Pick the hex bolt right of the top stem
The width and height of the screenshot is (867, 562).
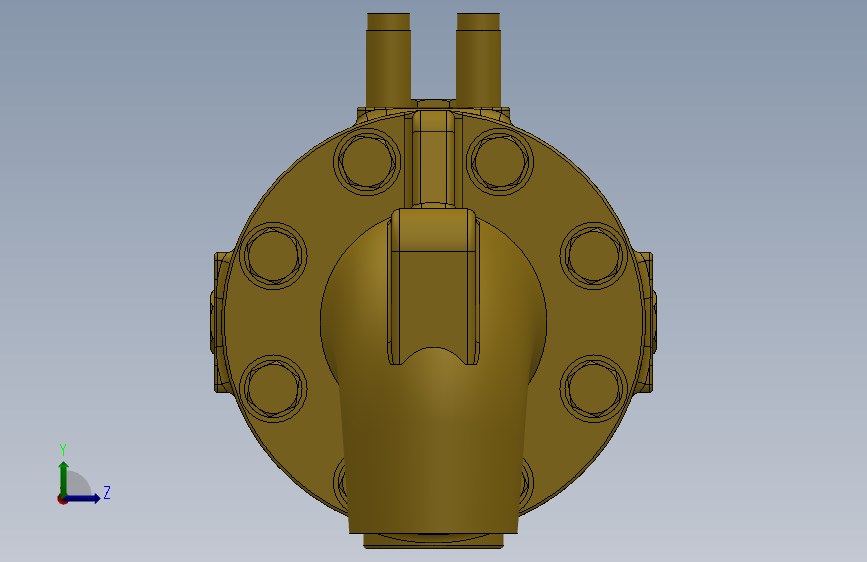click(x=500, y=162)
